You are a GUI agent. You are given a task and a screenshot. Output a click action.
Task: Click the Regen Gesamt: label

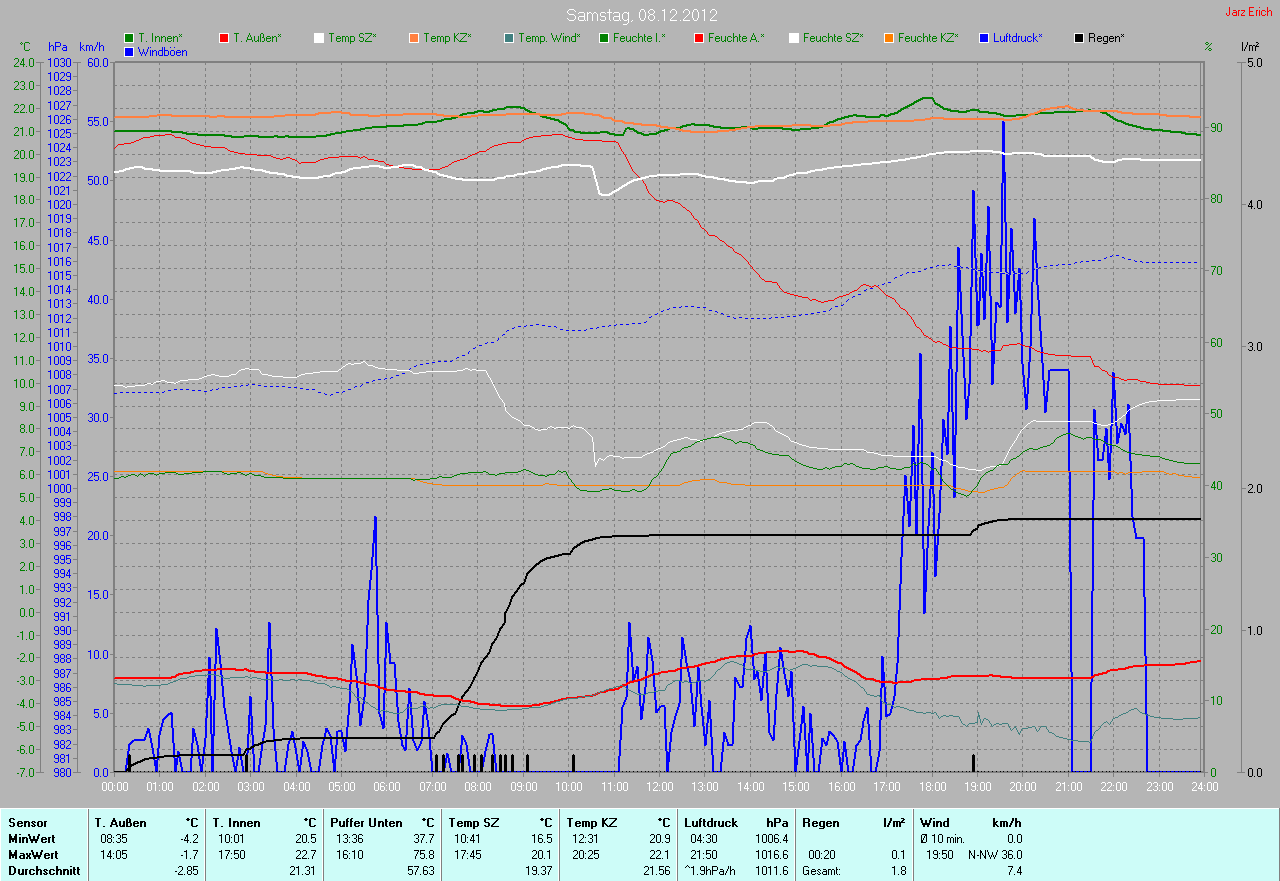pos(823,871)
